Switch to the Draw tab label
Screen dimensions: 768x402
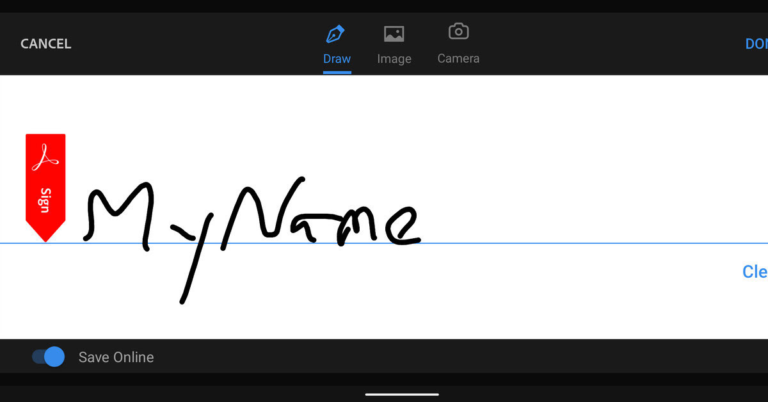337,59
